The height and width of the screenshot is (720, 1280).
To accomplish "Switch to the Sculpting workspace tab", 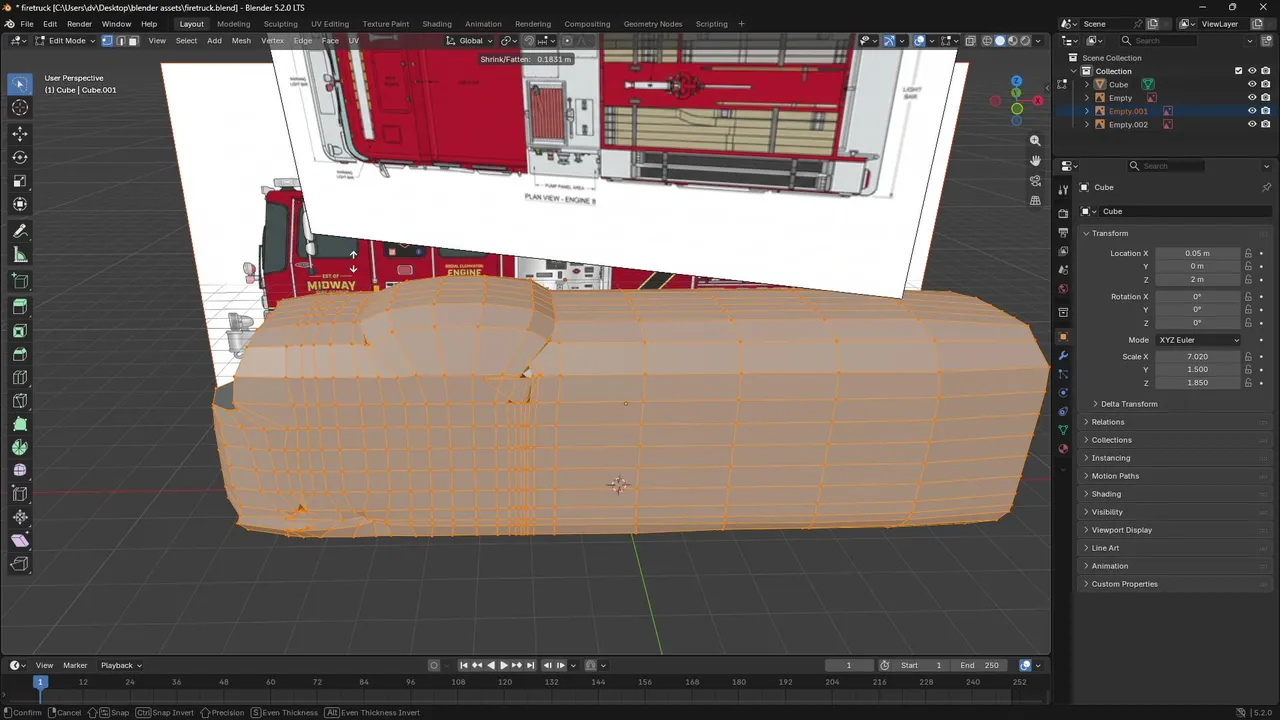I will click(x=280, y=24).
